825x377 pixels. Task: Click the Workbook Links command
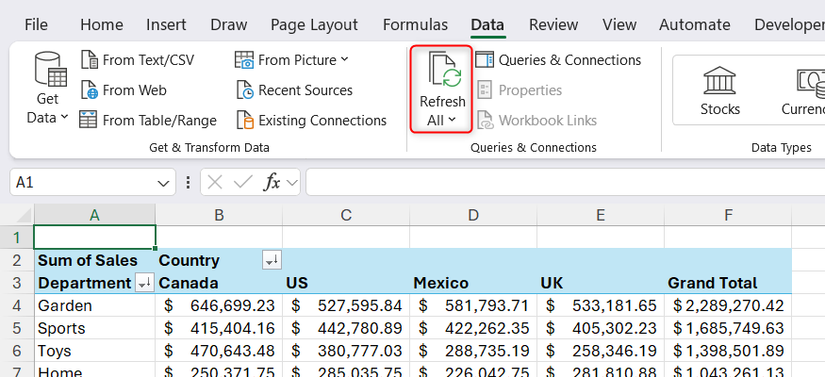click(x=537, y=120)
